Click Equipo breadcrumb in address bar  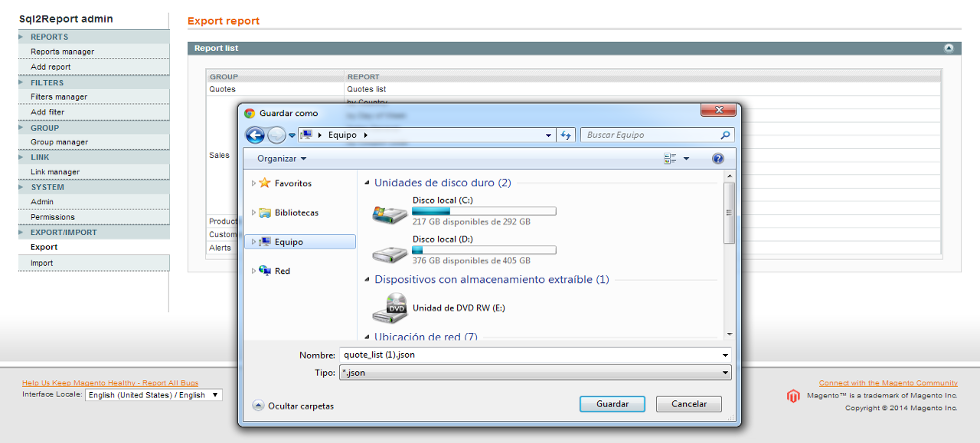click(340, 135)
